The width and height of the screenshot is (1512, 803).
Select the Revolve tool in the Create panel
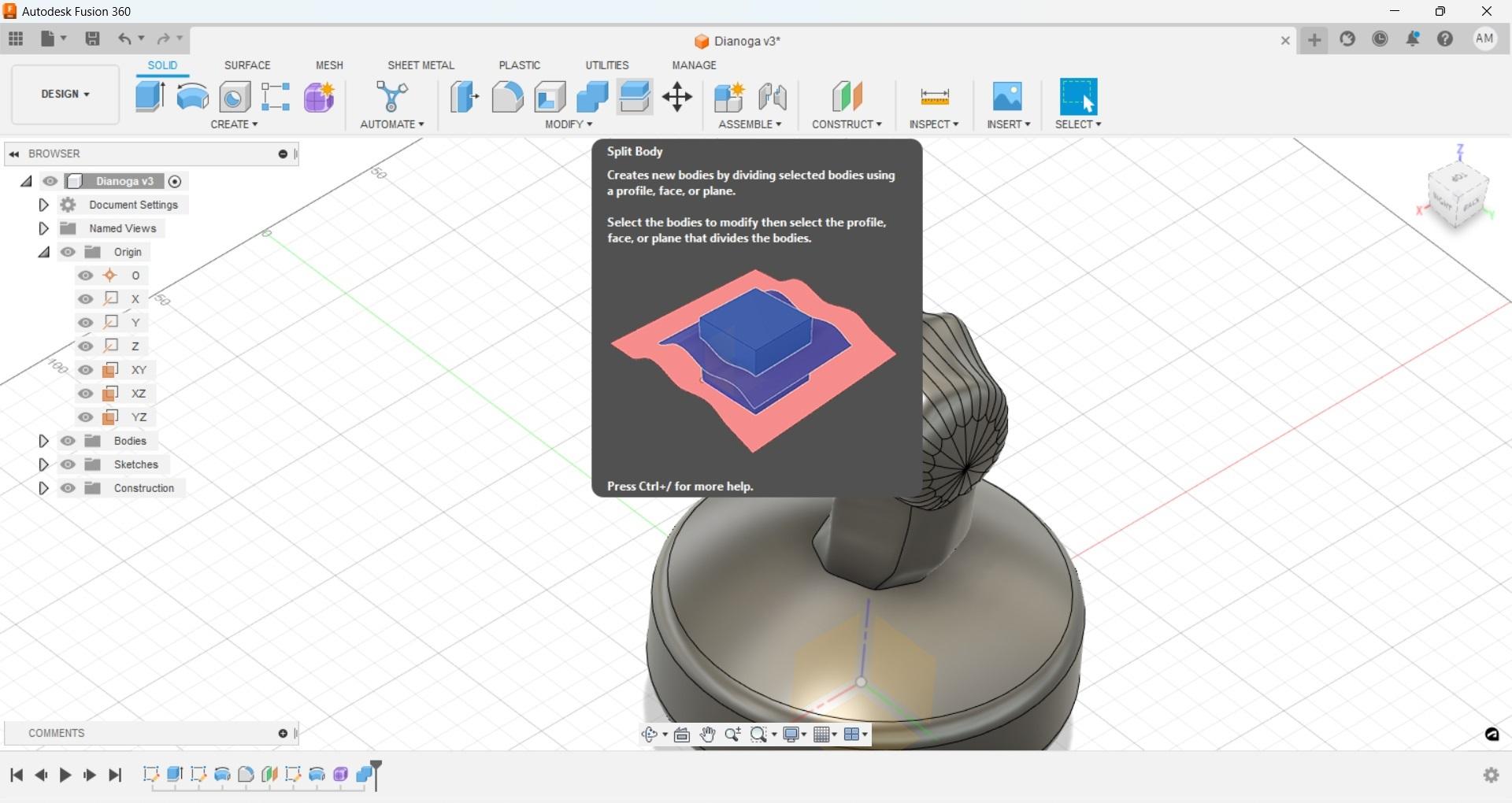click(193, 97)
